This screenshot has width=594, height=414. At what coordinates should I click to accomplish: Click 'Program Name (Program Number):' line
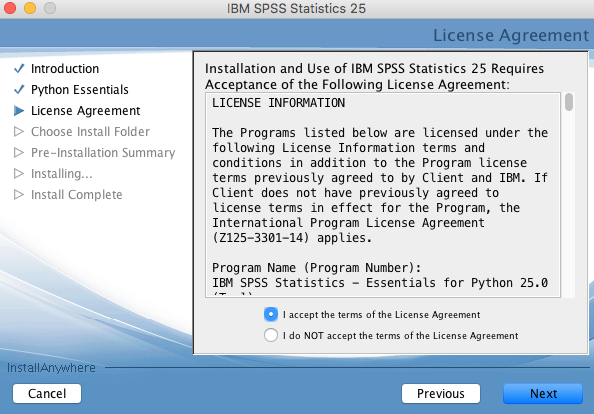click(x=316, y=268)
